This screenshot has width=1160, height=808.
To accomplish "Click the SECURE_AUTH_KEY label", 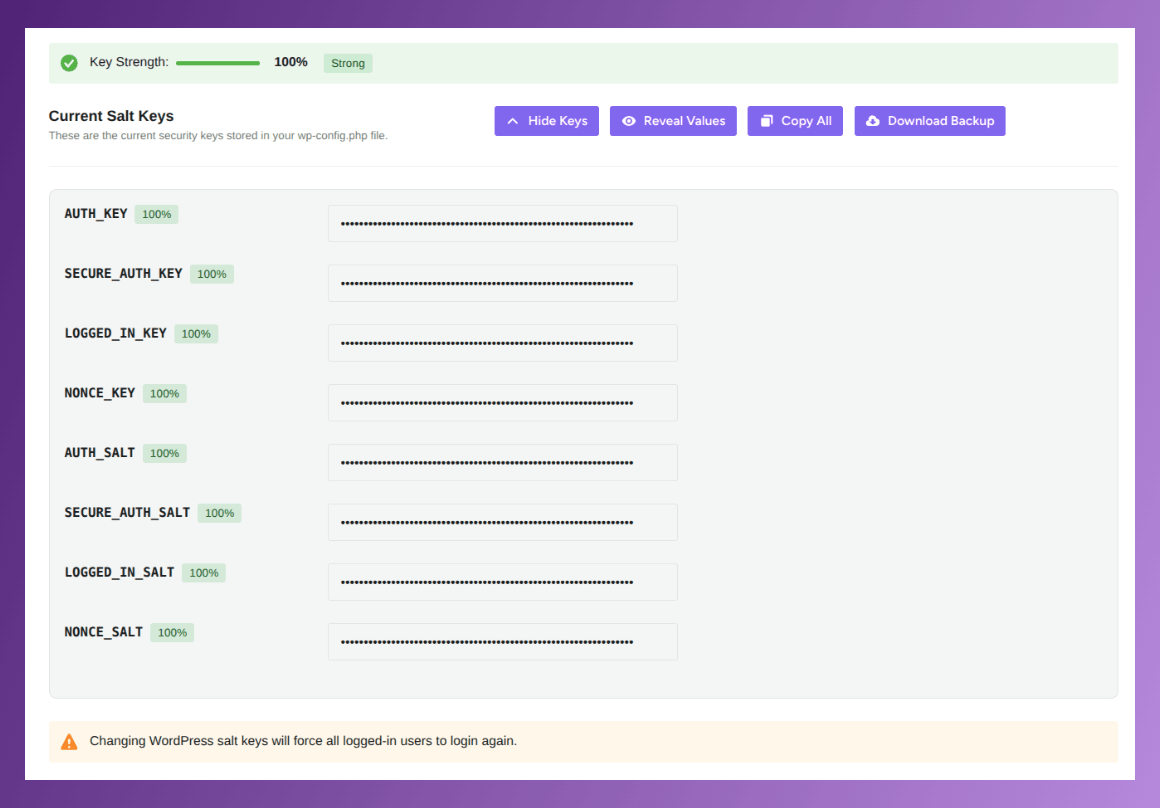I will point(123,274).
